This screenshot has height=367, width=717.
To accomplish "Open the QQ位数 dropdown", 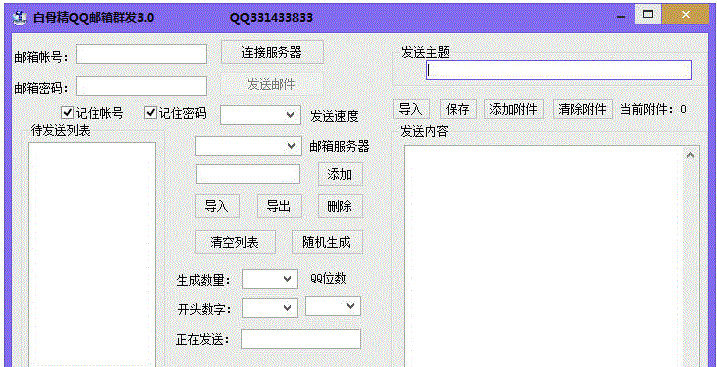I will 333,306.
